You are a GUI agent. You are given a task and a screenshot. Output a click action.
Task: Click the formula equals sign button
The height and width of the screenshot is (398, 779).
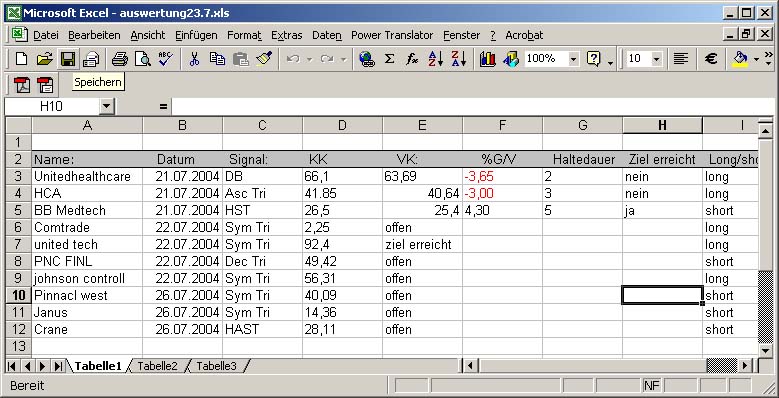pyautogui.click(x=163, y=106)
